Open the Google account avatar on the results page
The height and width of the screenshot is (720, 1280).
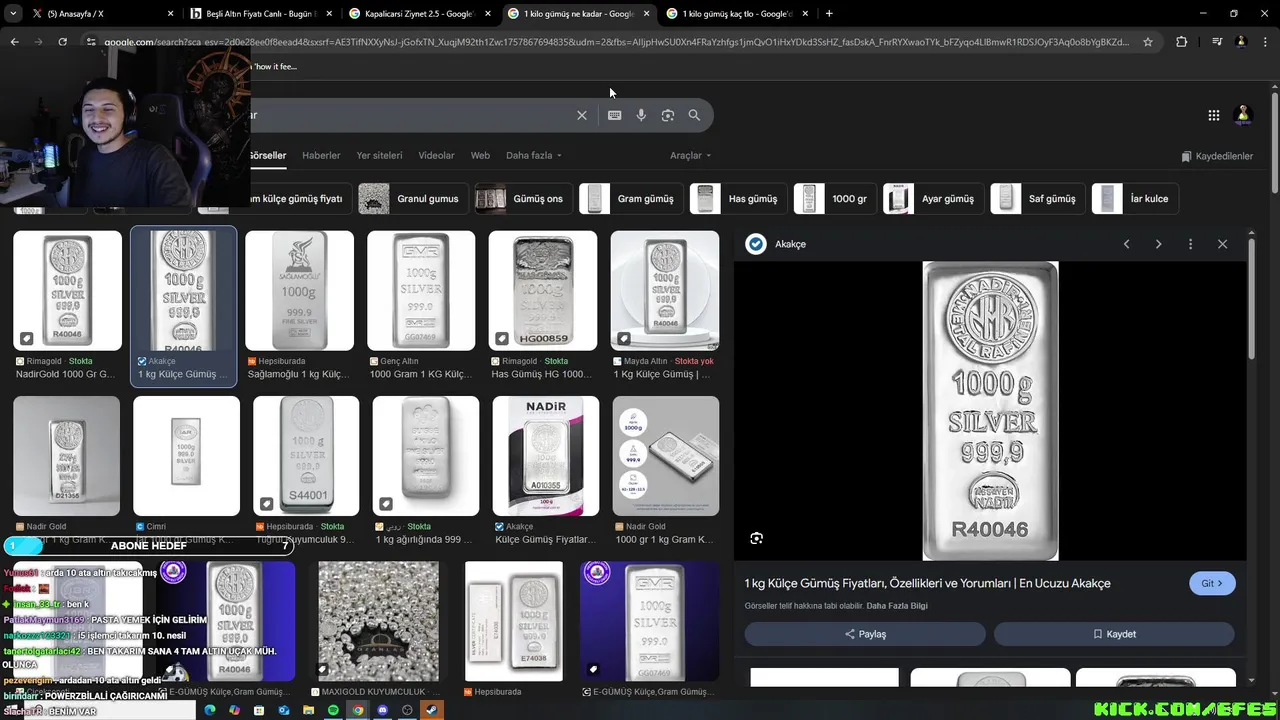tap(1244, 115)
